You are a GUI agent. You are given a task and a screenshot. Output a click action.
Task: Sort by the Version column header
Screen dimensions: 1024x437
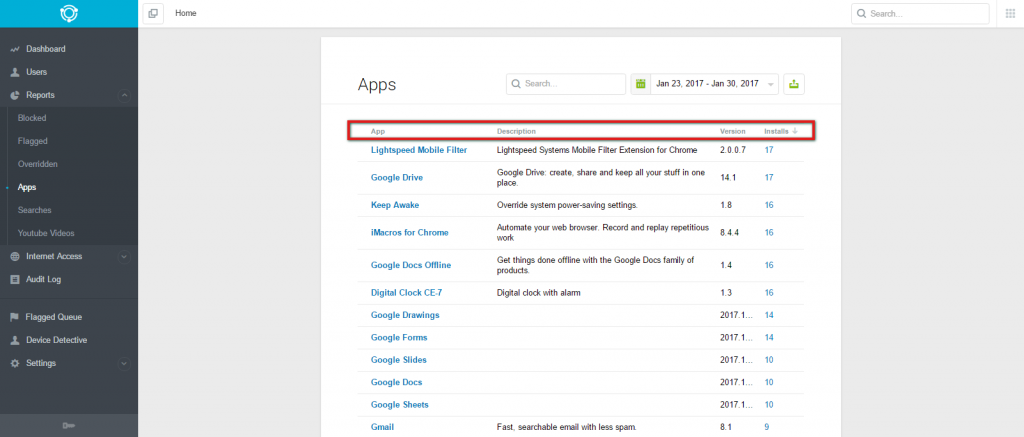[733, 131]
